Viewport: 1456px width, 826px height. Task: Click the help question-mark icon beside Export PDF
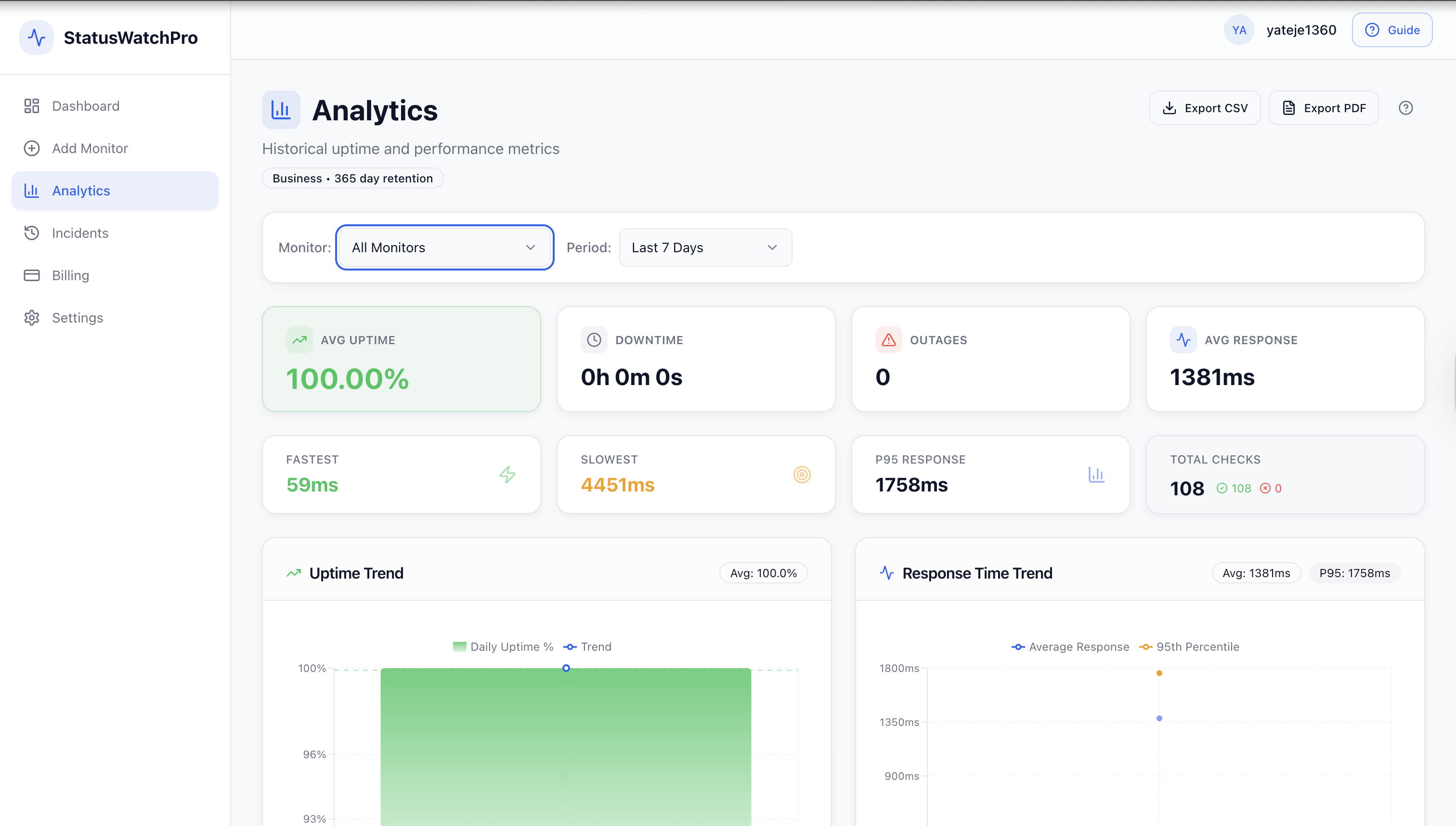[x=1405, y=108]
